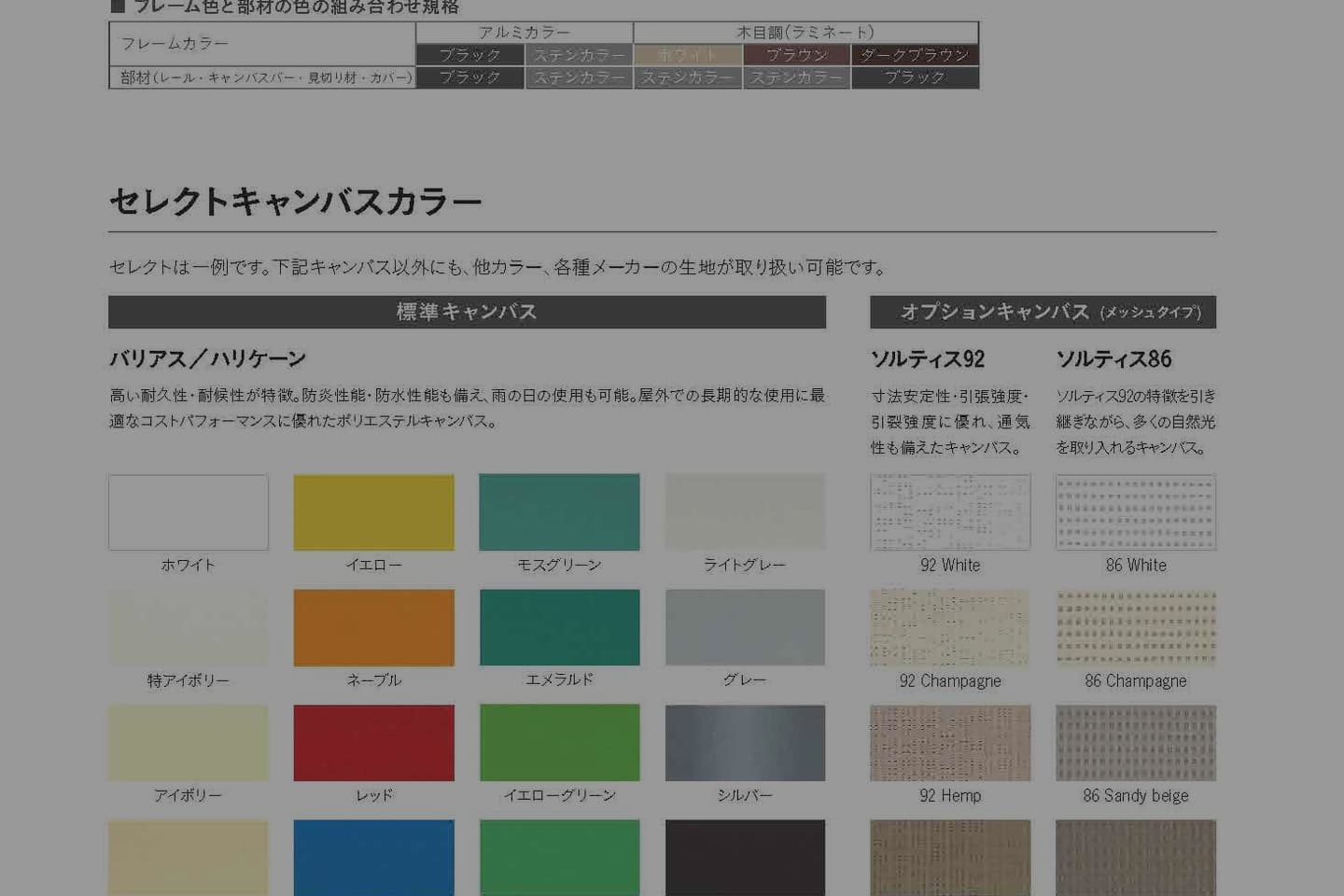1344x896 pixels.
Task: Open the オプションキャンバス section header
Action: click(1043, 312)
